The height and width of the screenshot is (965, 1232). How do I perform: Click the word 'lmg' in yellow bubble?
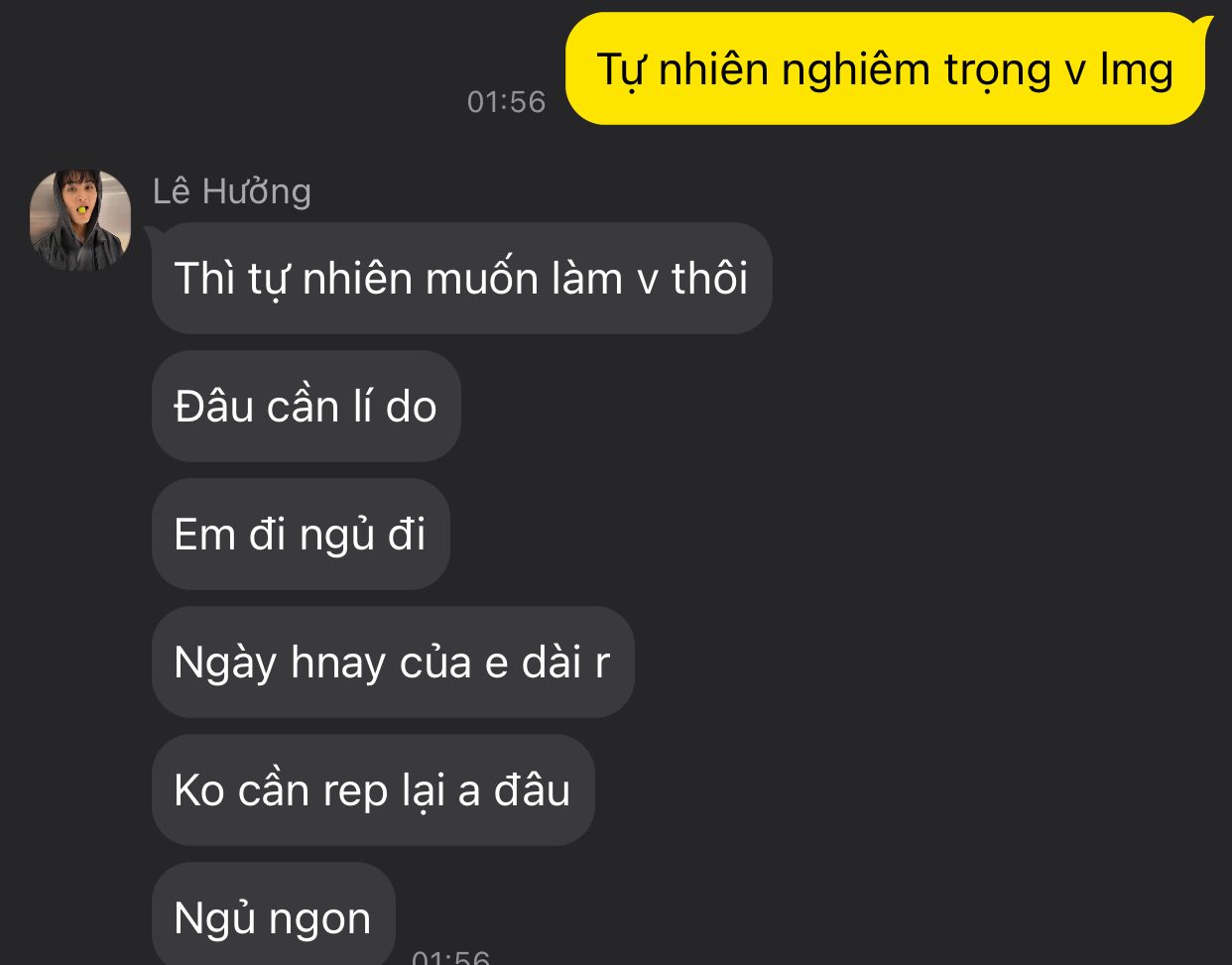[x=1137, y=71]
